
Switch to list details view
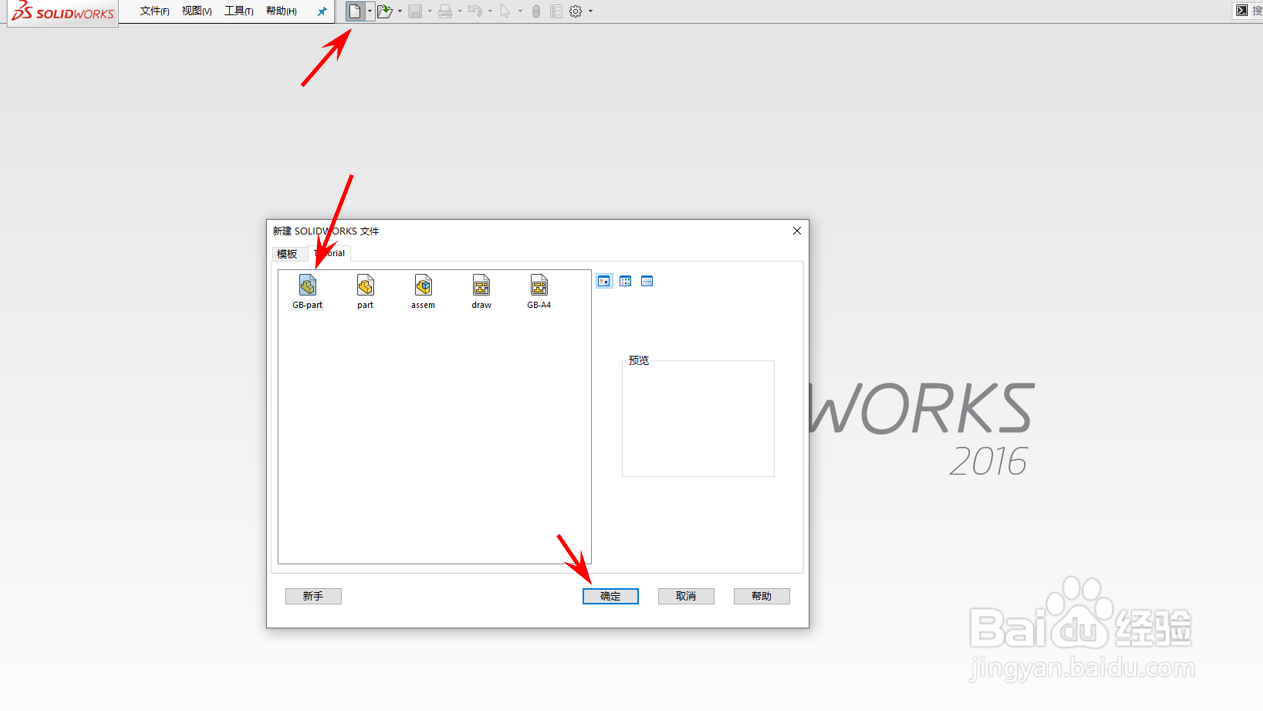pyautogui.click(x=647, y=281)
